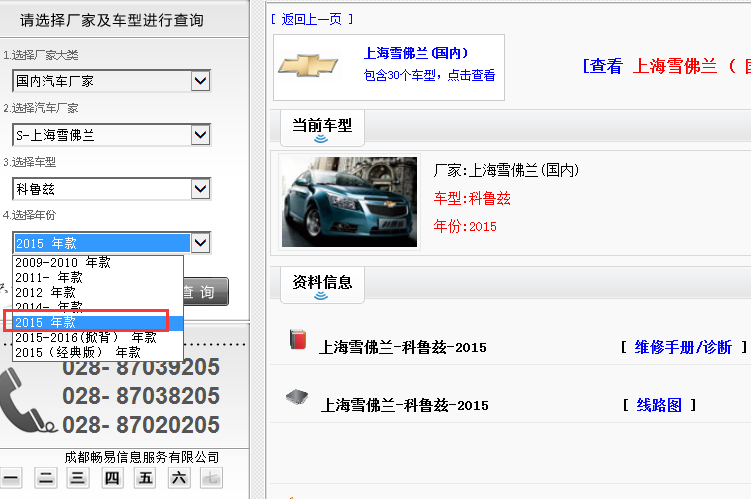Viewport: 751px width, 499px height.
Task: Click the blue chevron under 资料信息
Action: [321, 295]
